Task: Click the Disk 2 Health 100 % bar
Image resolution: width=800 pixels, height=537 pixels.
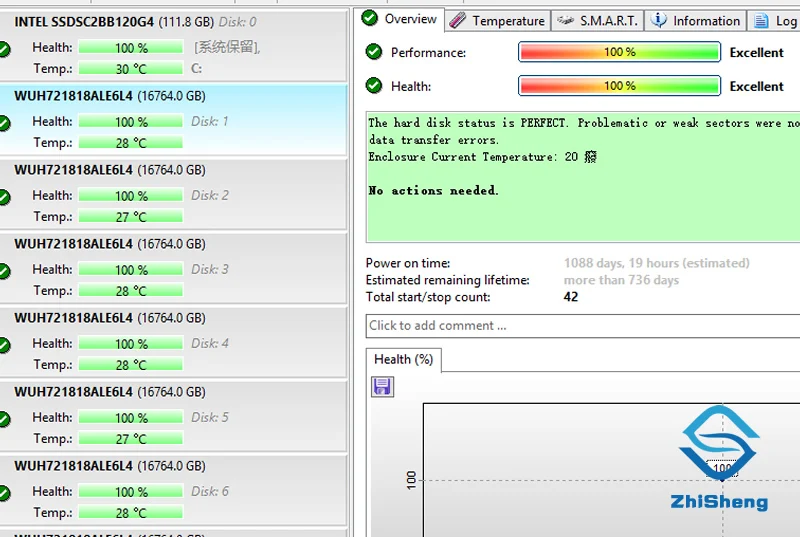Action: pos(131,195)
